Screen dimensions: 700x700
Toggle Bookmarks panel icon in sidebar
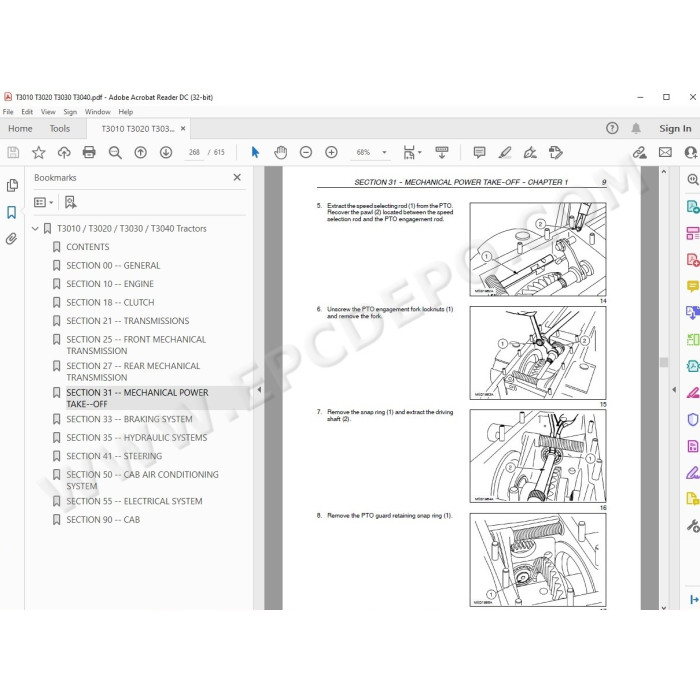[x=12, y=212]
